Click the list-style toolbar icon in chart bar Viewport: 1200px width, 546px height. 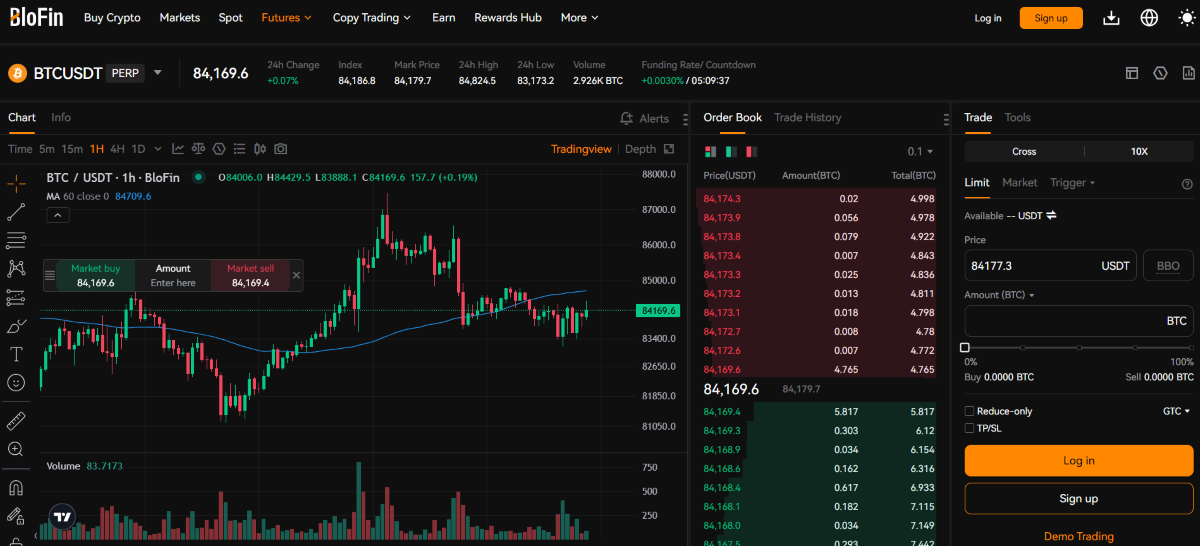coord(240,149)
